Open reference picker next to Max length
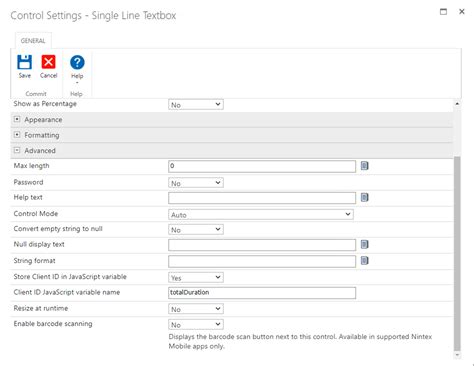 tap(365, 166)
